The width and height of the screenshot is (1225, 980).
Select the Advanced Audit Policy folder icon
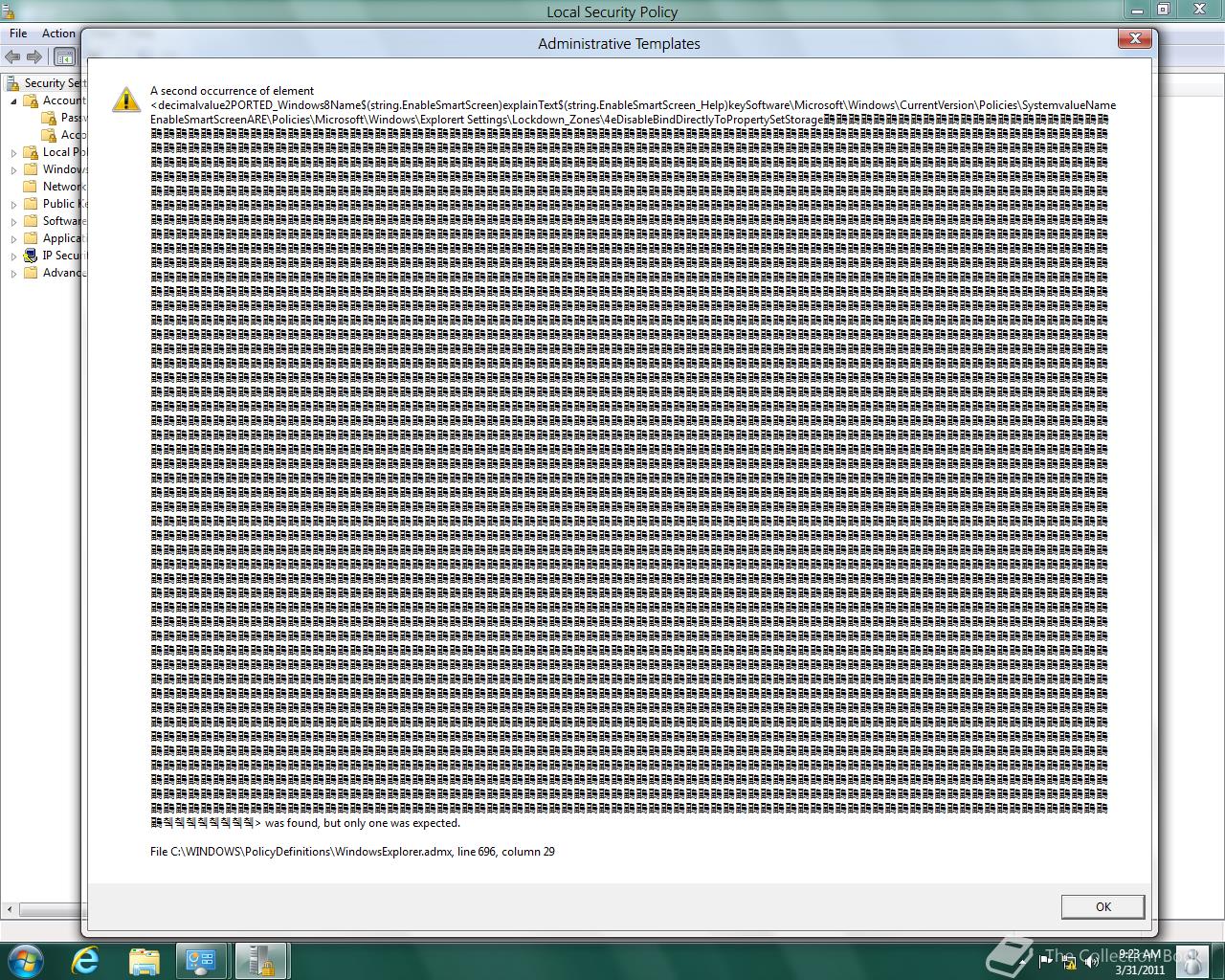pyautogui.click(x=31, y=273)
